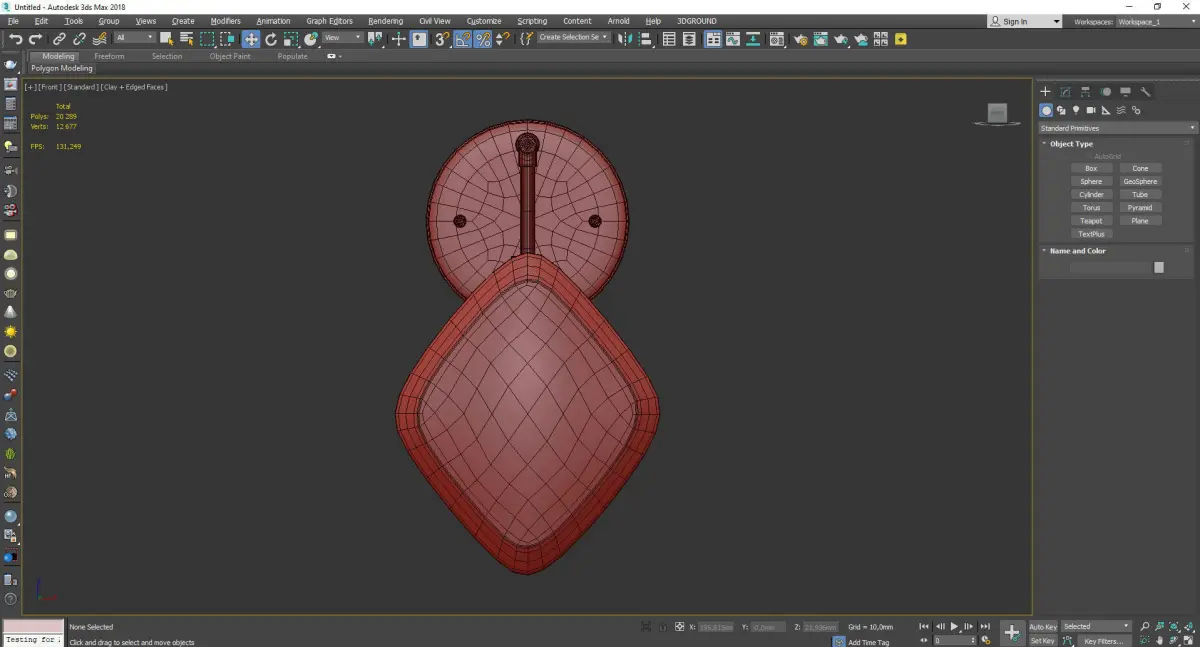This screenshot has height=647, width=1200.
Task: Switch to the Cameras category icon
Action: (1091, 110)
